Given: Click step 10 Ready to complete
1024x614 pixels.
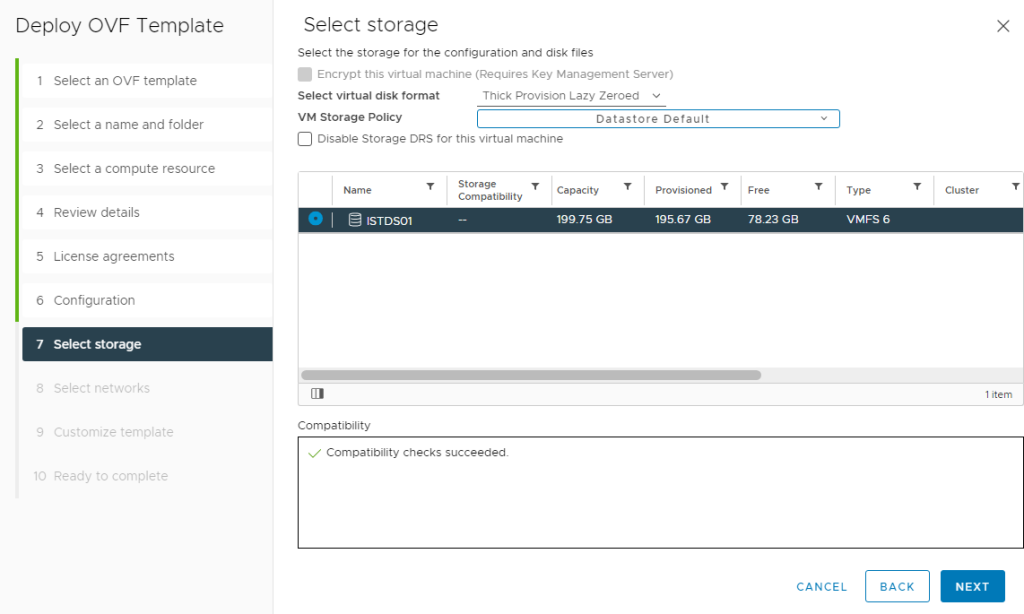Looking at the screenshot, I should [148, 476].
